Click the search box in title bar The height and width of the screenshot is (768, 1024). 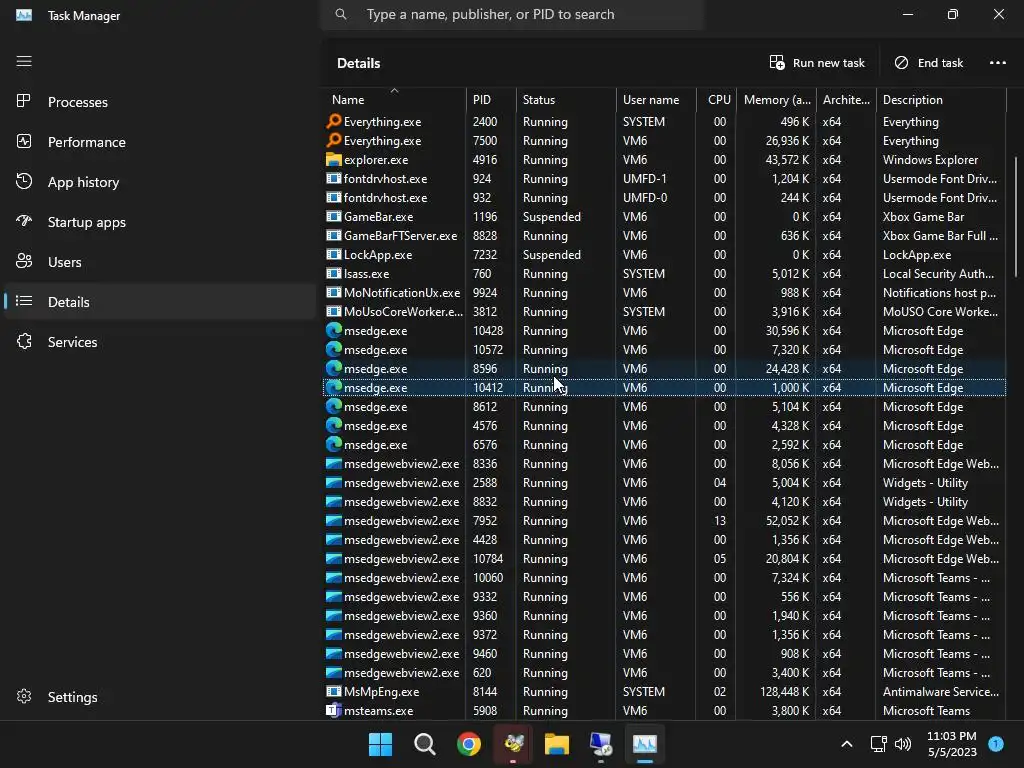[512, 14]
